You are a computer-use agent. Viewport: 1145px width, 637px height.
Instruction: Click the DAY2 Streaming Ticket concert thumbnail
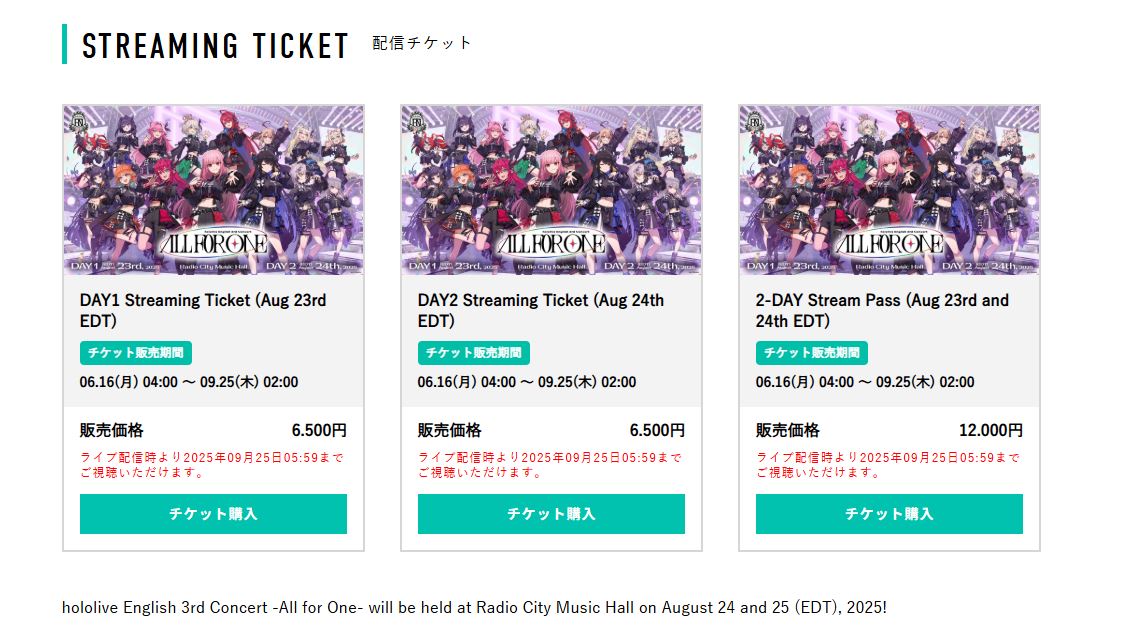click(551, 190)
